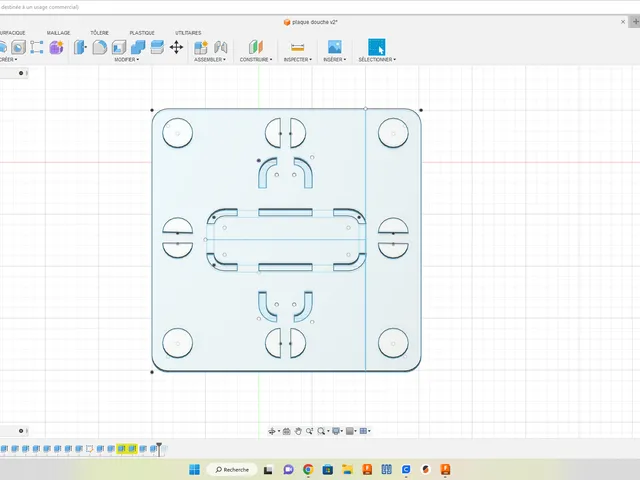640x480 pixels.
Task: Click the Zoom window magnifier with plus
Action: (x=310, y=431)
